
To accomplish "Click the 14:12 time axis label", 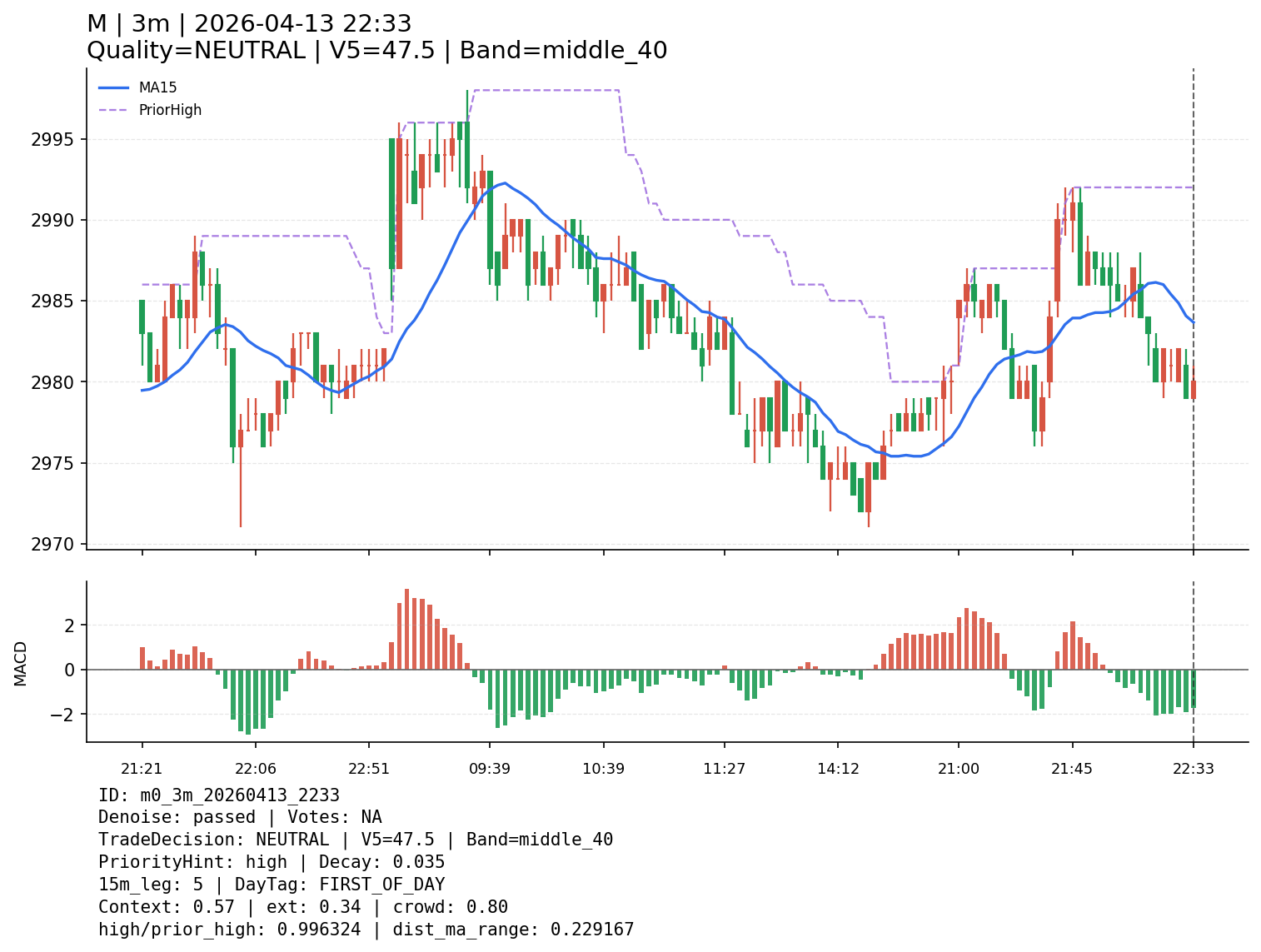I will coord(838,769).
